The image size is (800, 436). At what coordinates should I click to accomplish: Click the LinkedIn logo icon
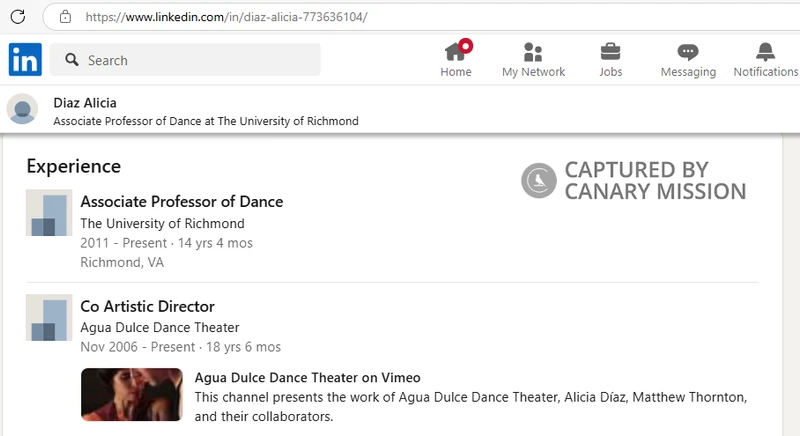coord(25,60)
